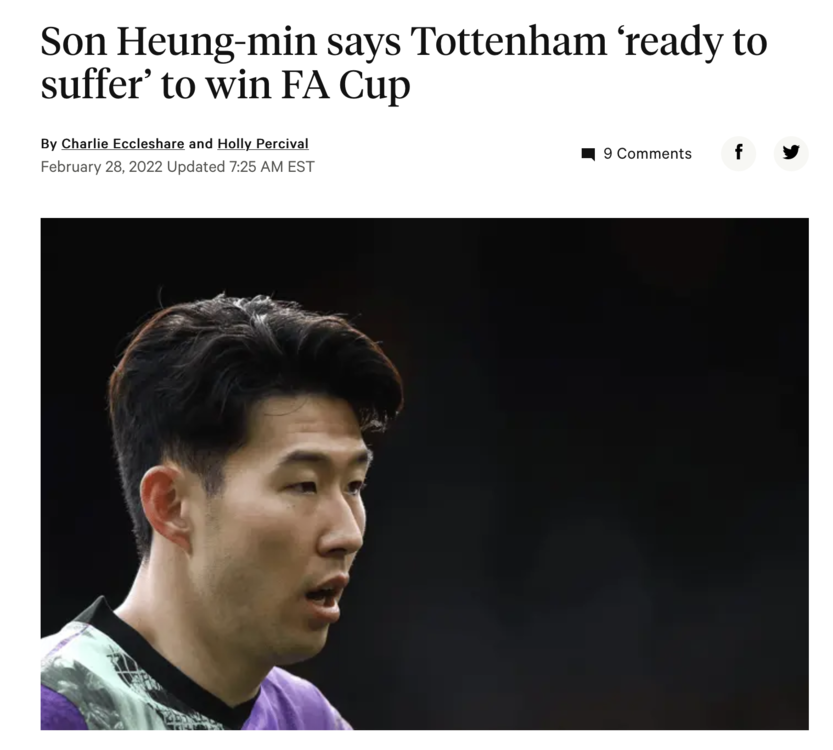
Task: Open the 9 Comments section
Action: point(636,154)
